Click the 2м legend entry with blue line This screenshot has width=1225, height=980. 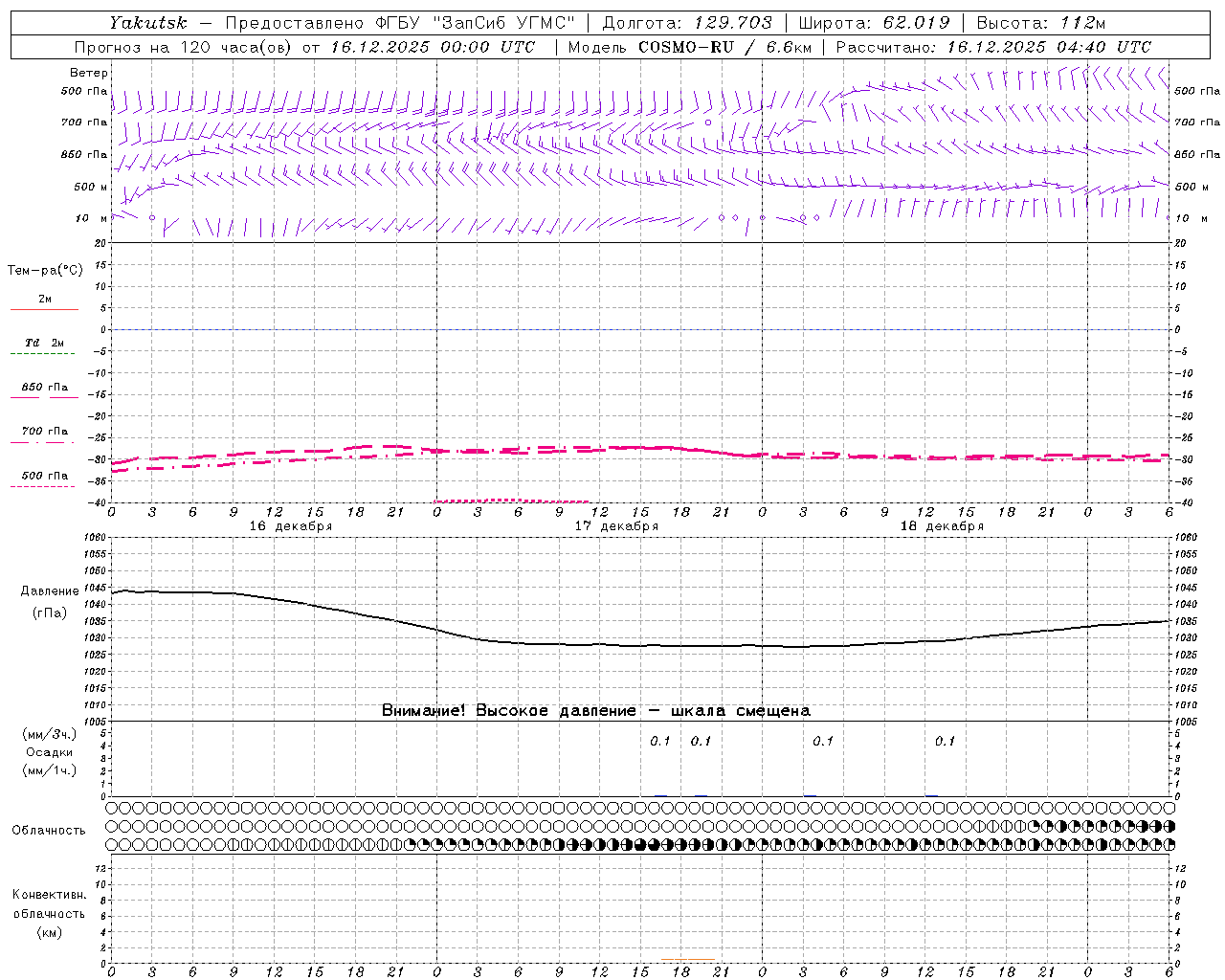click(44, 302)
